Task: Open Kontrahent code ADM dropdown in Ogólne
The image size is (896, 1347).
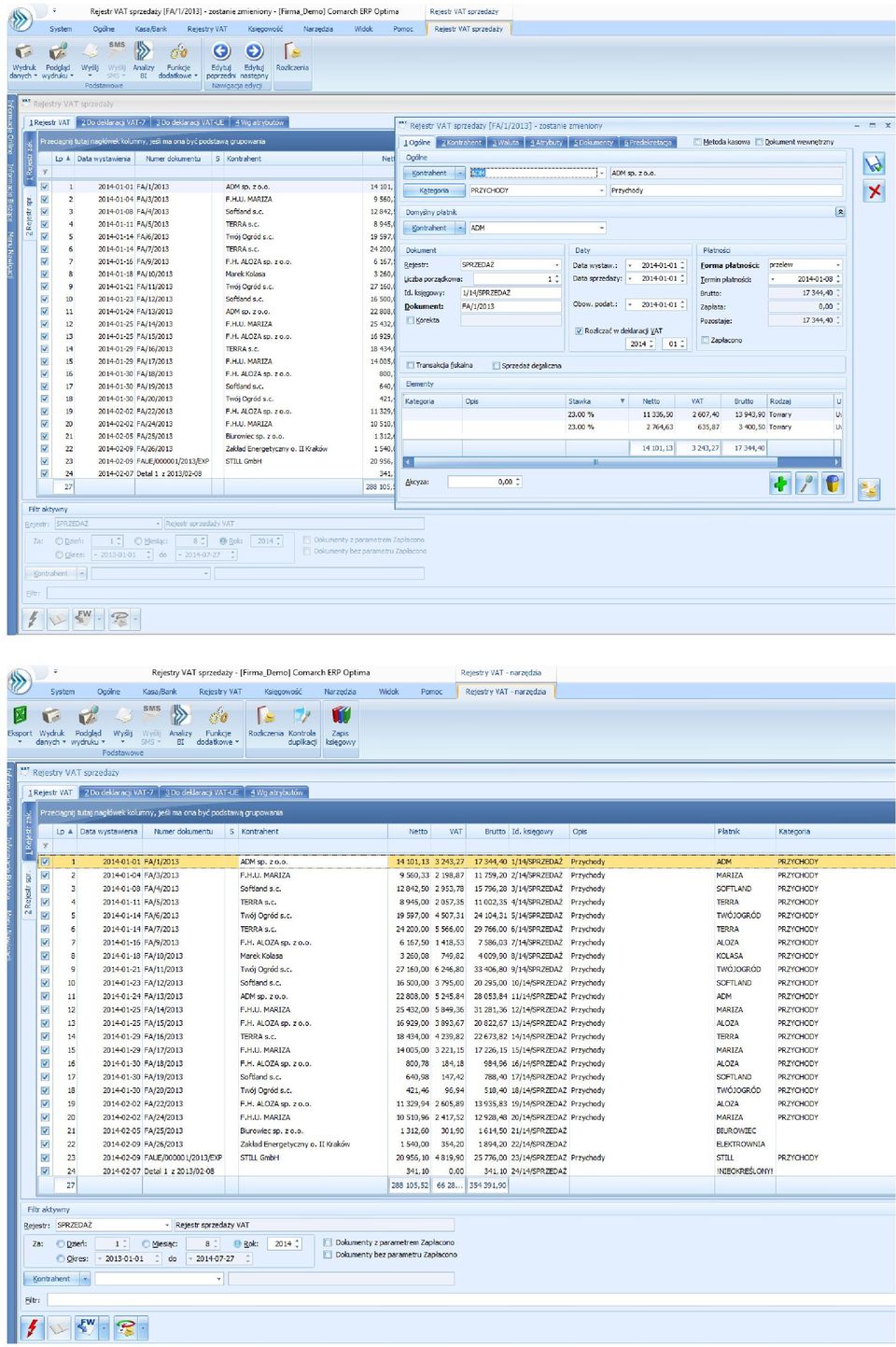Action: point(602,173)
